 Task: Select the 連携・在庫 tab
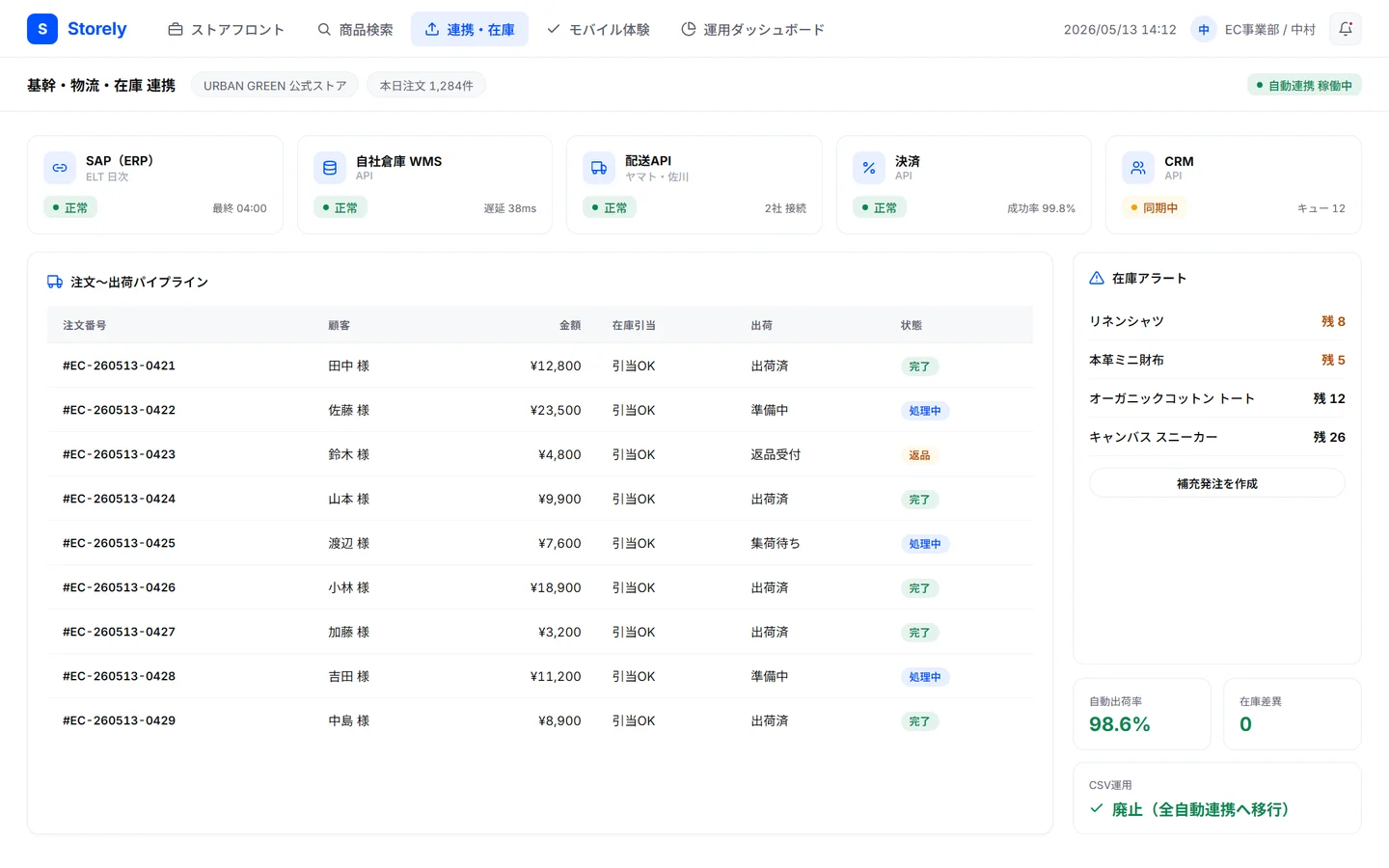[x=470, y=29]
